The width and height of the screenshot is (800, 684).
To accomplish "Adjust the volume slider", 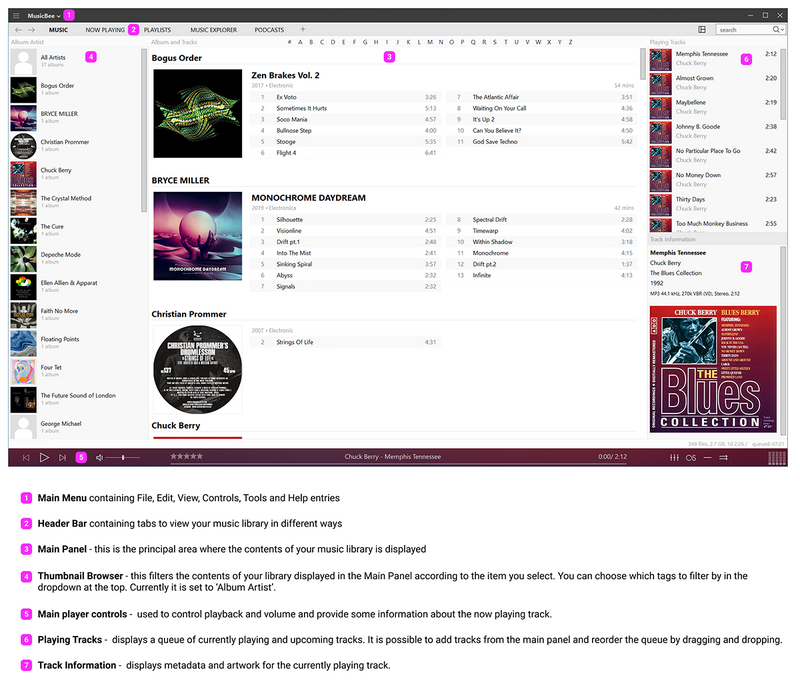I will 123,458.
